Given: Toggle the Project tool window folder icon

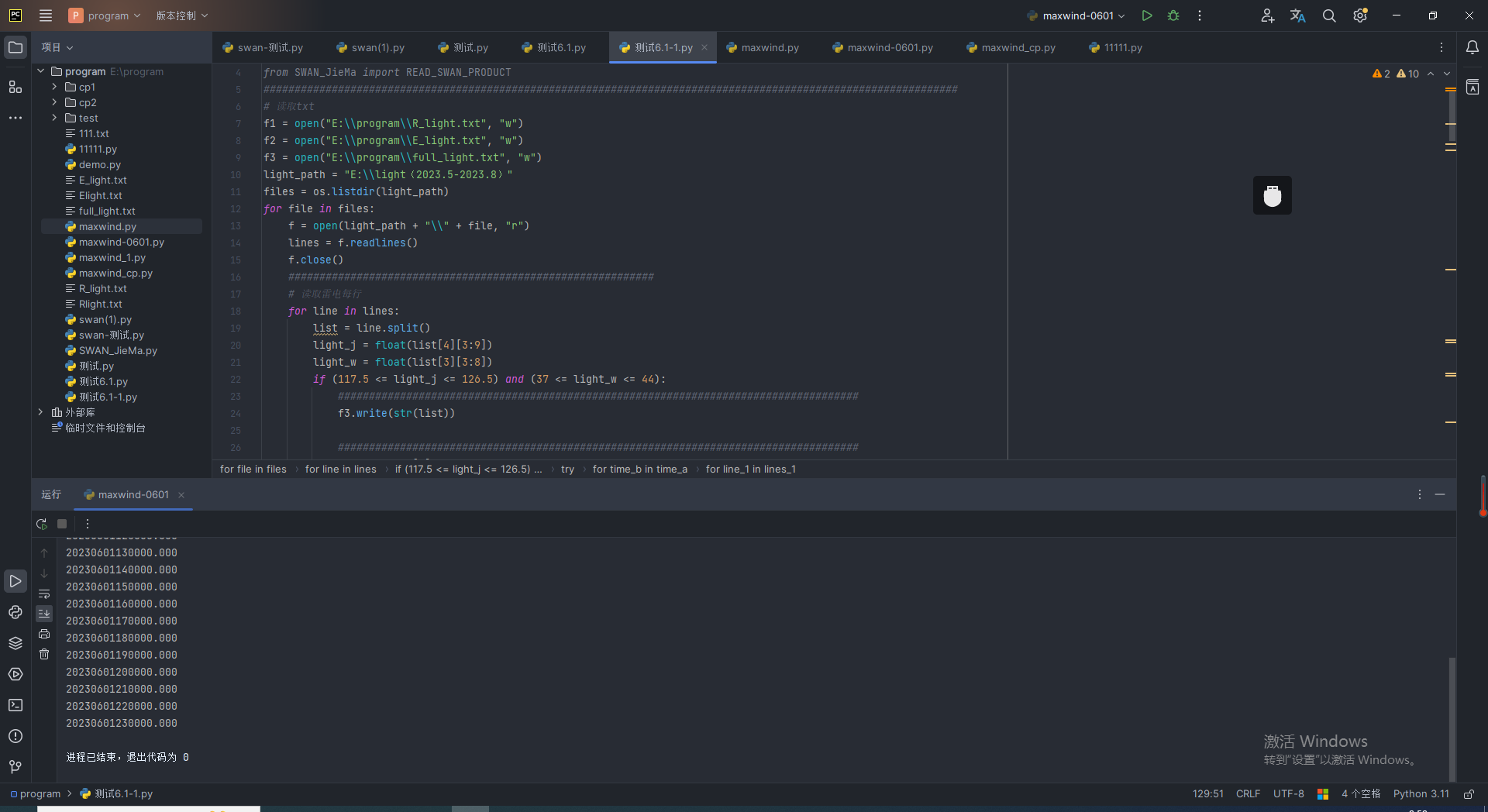Looking at the screenshot, I should (15, 47).
